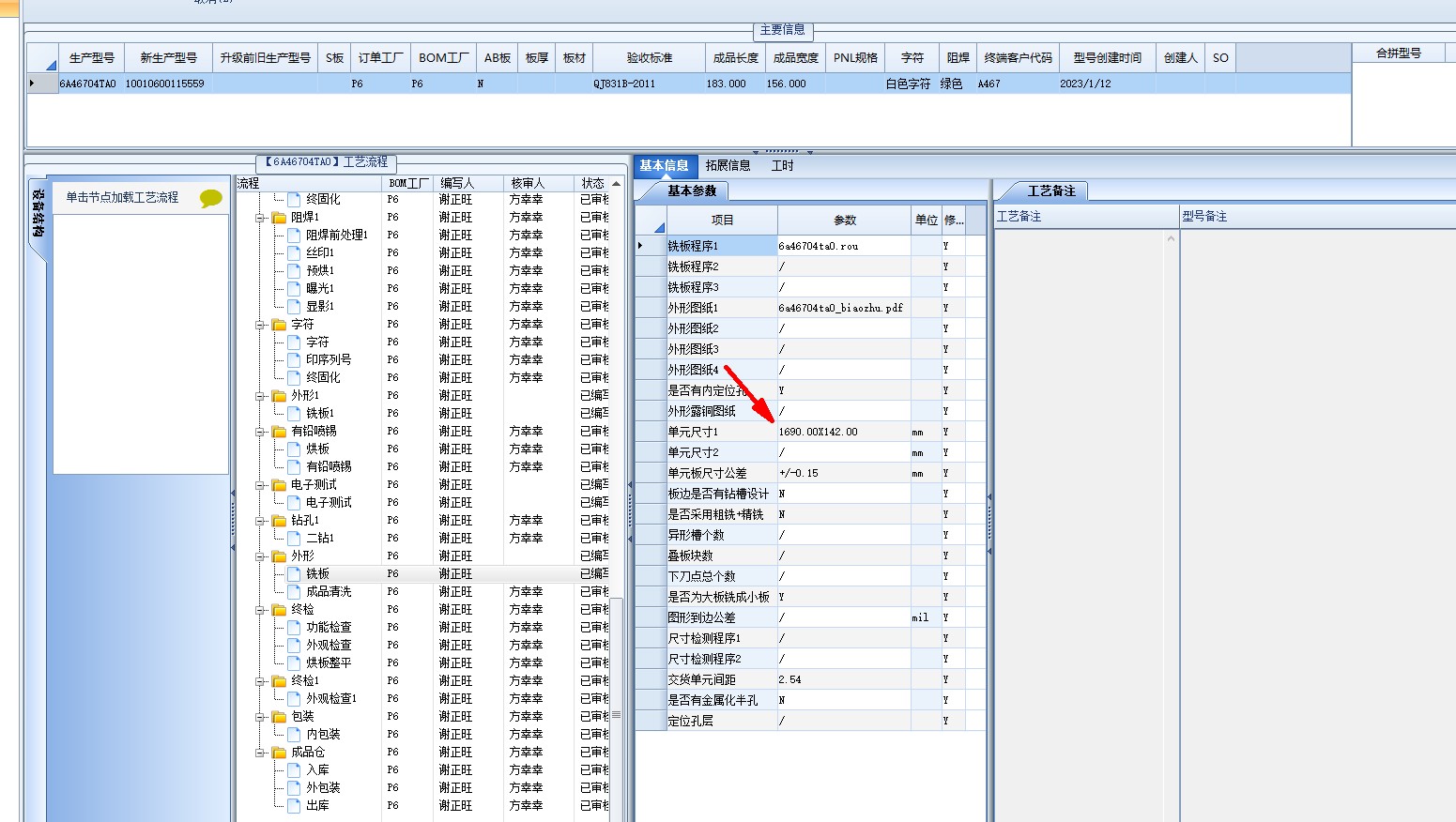The height and width of the screenshot is (822, 1456).
Task: Click the 成品仓 folder icon
Action: pos(279,752)
